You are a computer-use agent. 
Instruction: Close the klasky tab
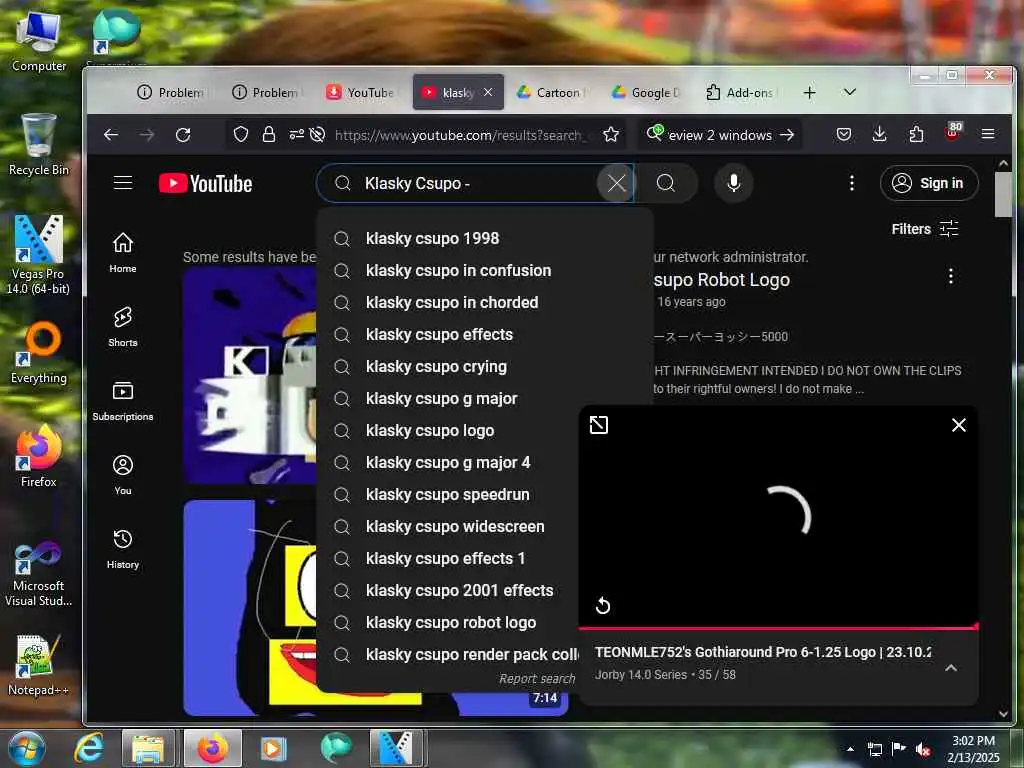click(x=488, y=93)
